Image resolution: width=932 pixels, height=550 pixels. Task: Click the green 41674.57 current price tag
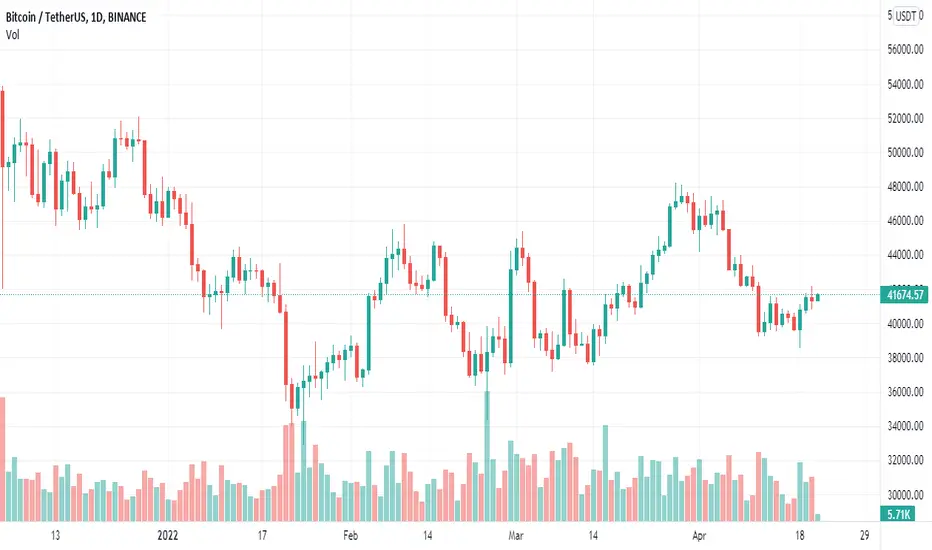coord(905,295)
